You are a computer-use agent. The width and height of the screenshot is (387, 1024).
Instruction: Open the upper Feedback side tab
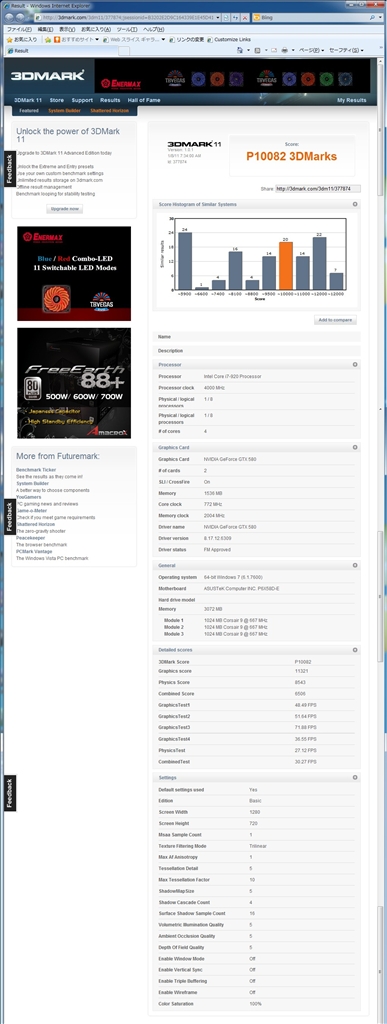(x=9, y=169)
